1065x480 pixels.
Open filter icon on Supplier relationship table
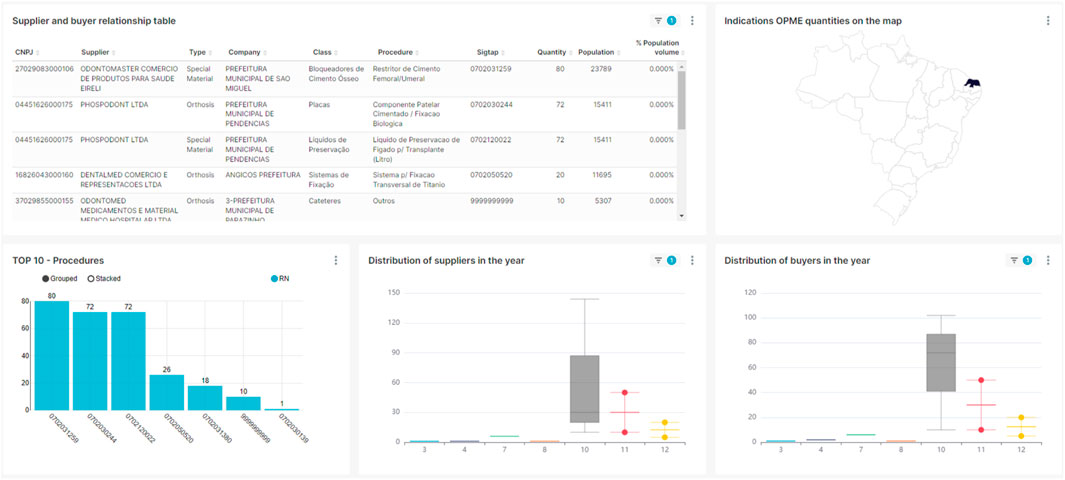pyautogui.click(x=657, y=21)
